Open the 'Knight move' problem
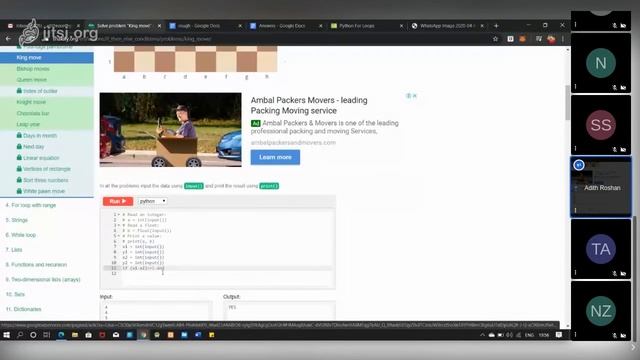The width and height of the screenshot is (640, 360). [47, 102]
